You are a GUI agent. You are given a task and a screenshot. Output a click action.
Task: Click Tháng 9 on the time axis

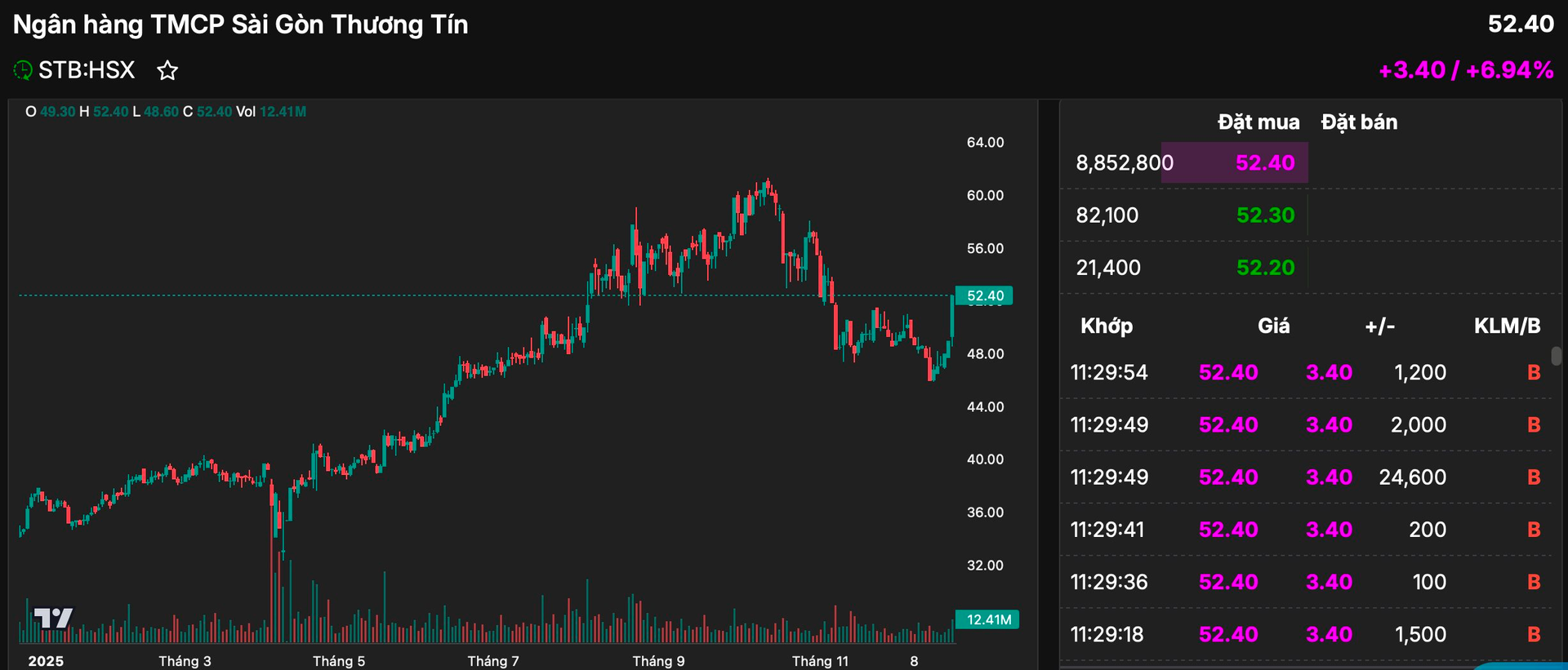pos(659,661)
